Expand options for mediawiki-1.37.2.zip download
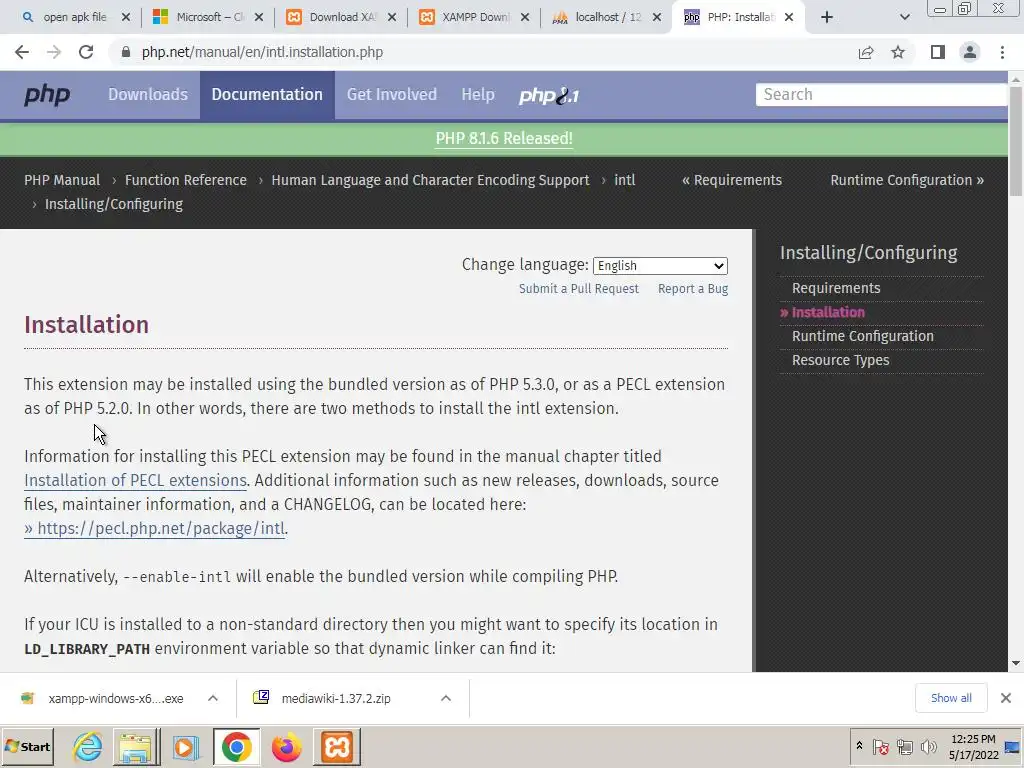The image size is (1024, 768). click(x=446, y=699)
